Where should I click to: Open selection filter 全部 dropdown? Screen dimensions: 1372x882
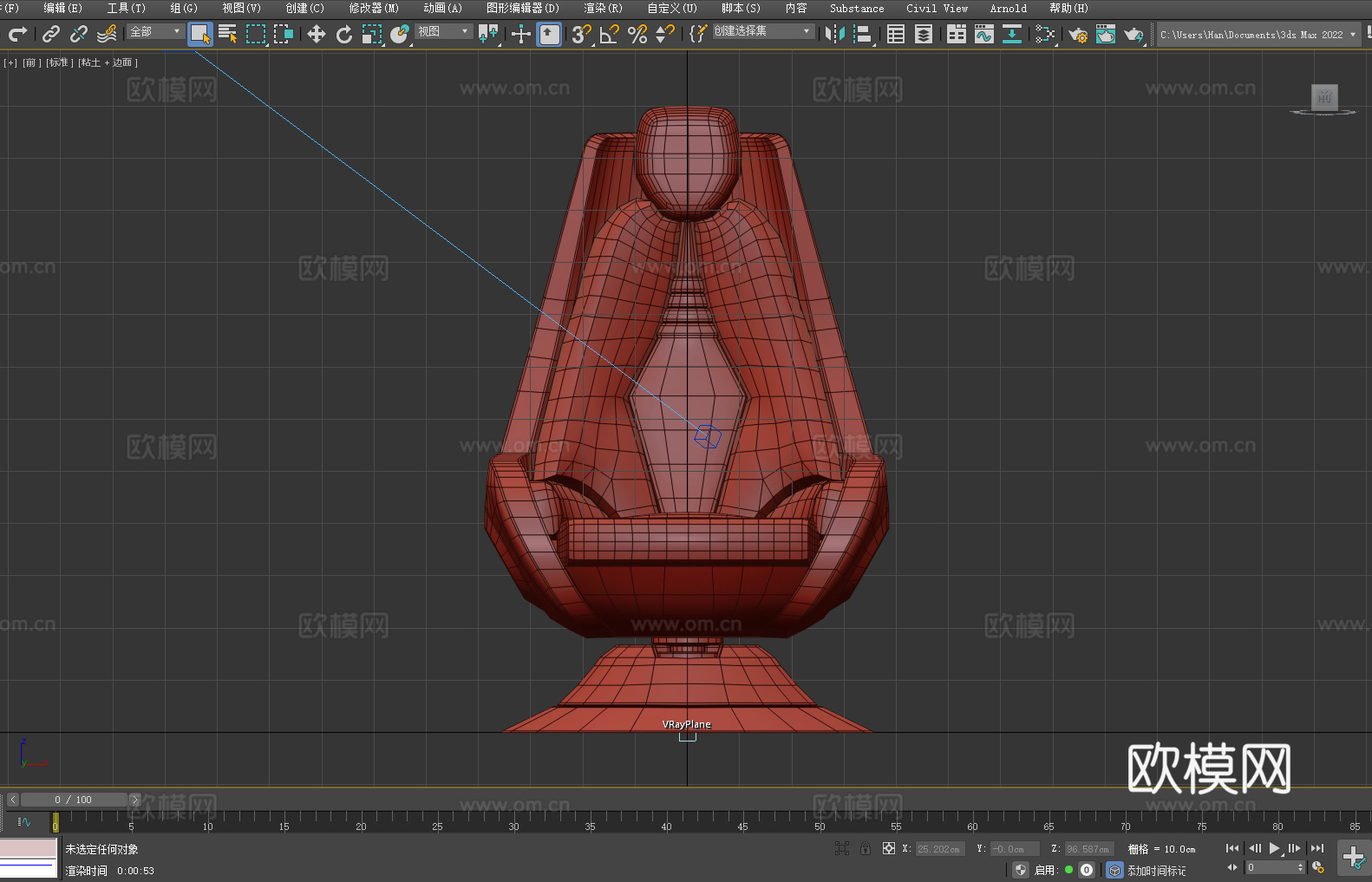coord(155,31)
